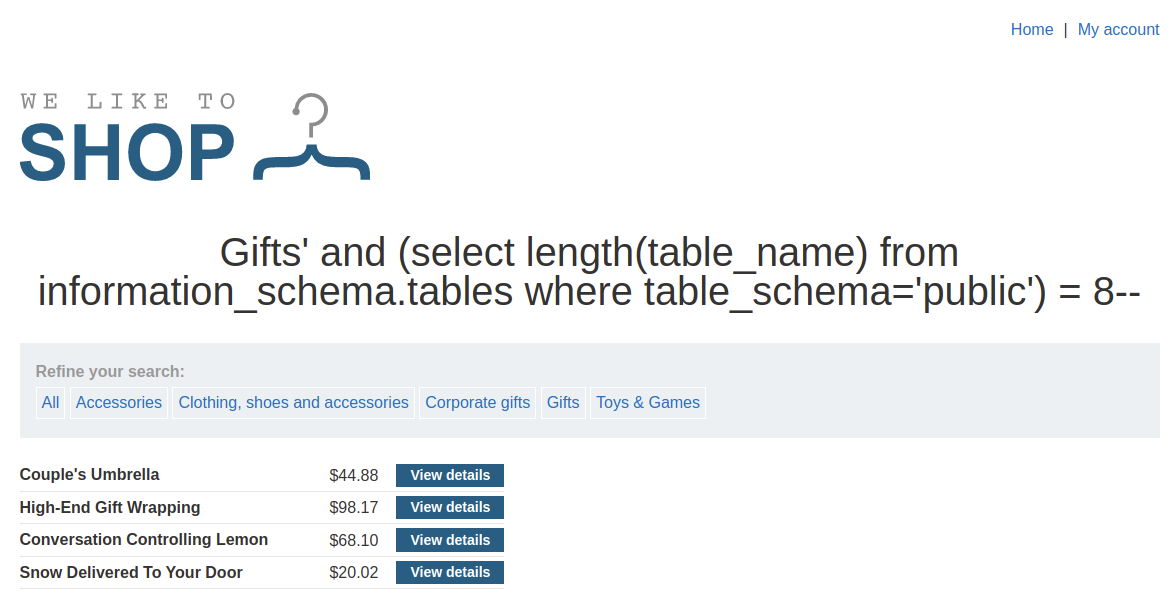This screenshot has width=1170, height=597.
Task: Select the Corporate gifts category
Action: click(x=477, y=403)
